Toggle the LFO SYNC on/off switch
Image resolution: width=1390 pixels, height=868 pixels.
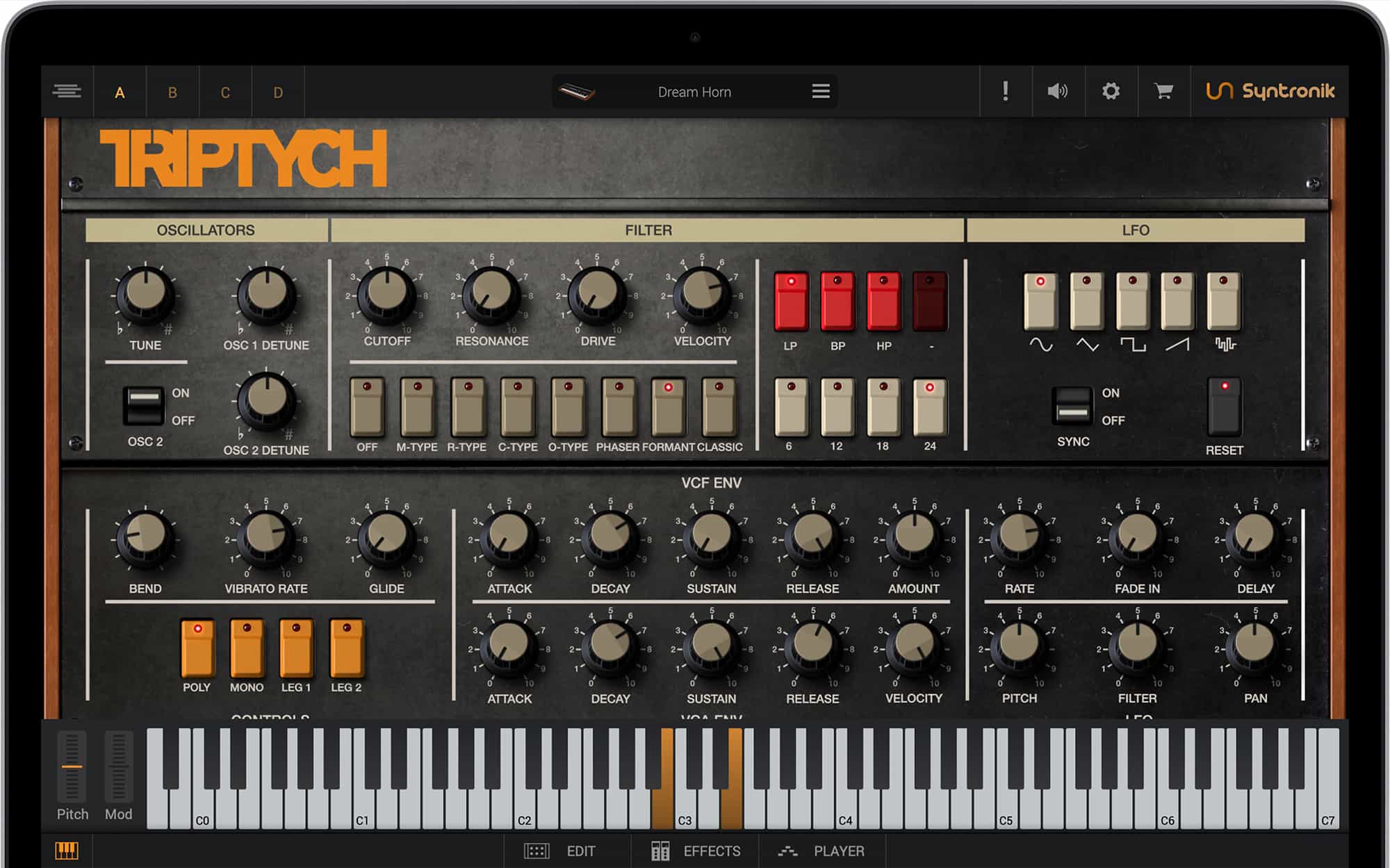(1072, 406)
